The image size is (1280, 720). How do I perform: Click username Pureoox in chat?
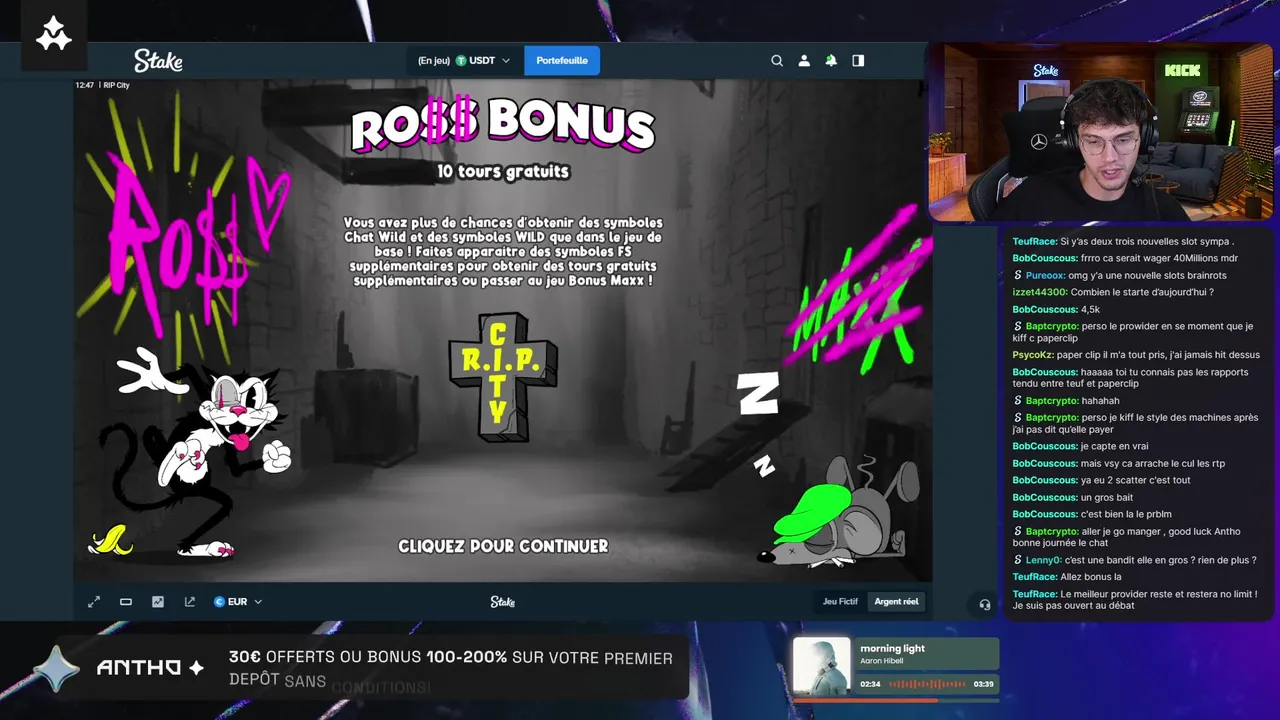click(1046, 275)
